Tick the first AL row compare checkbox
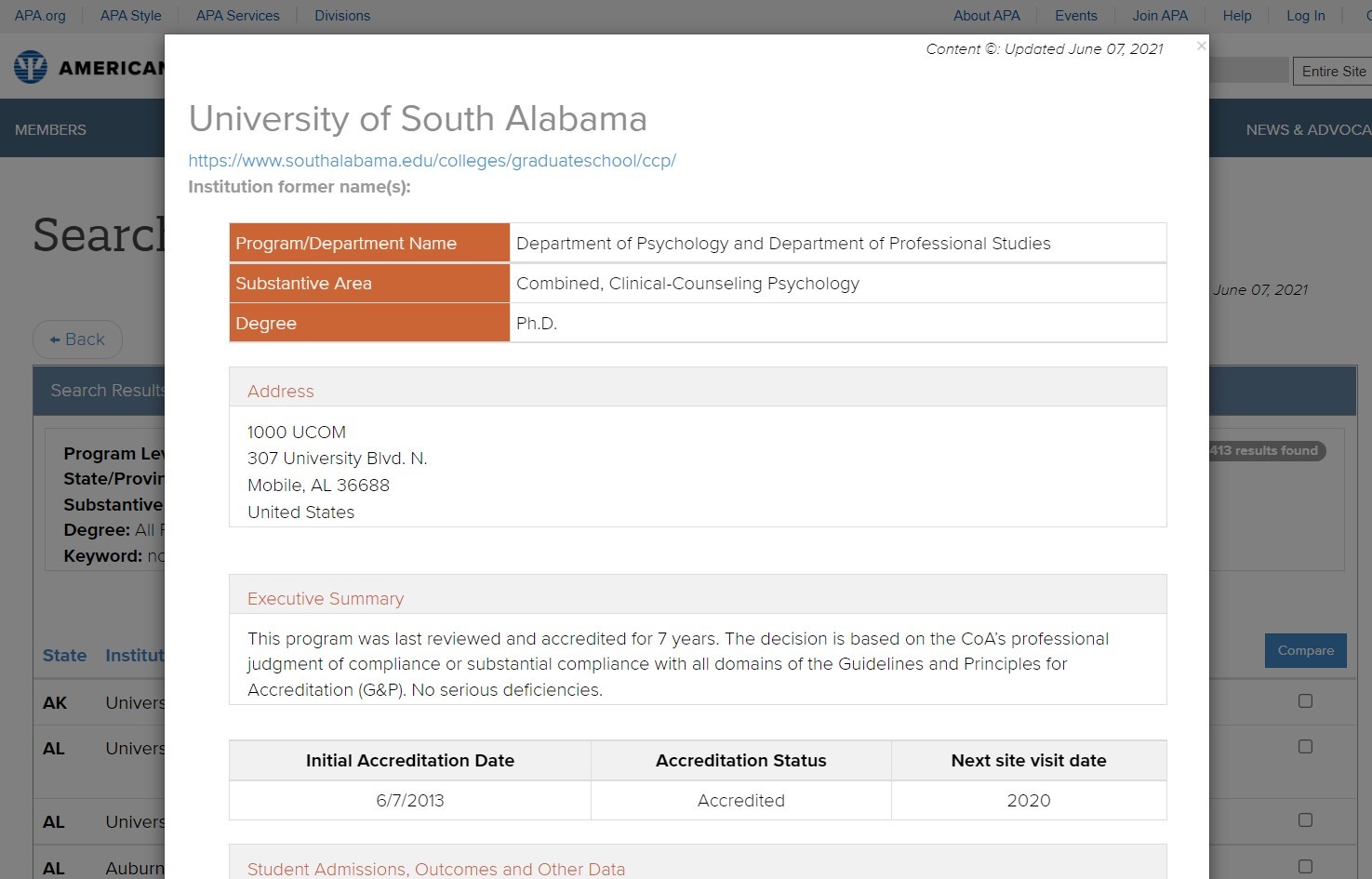This screenshot has width=1372, height=879. [x=1305, y=747]
